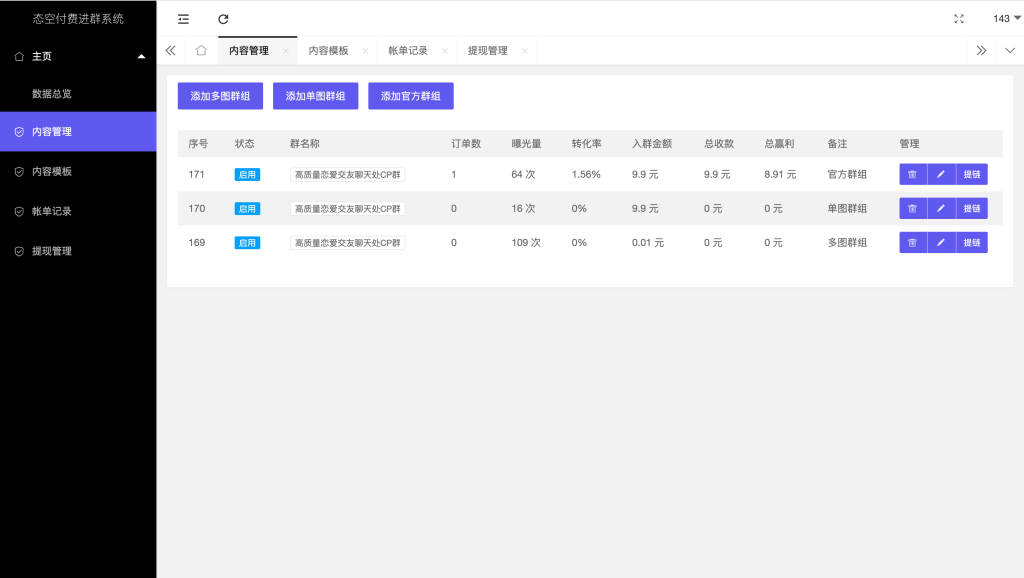Enter fullscreen via the expand icon top right

pyautogui.click(x=958, y=17)
